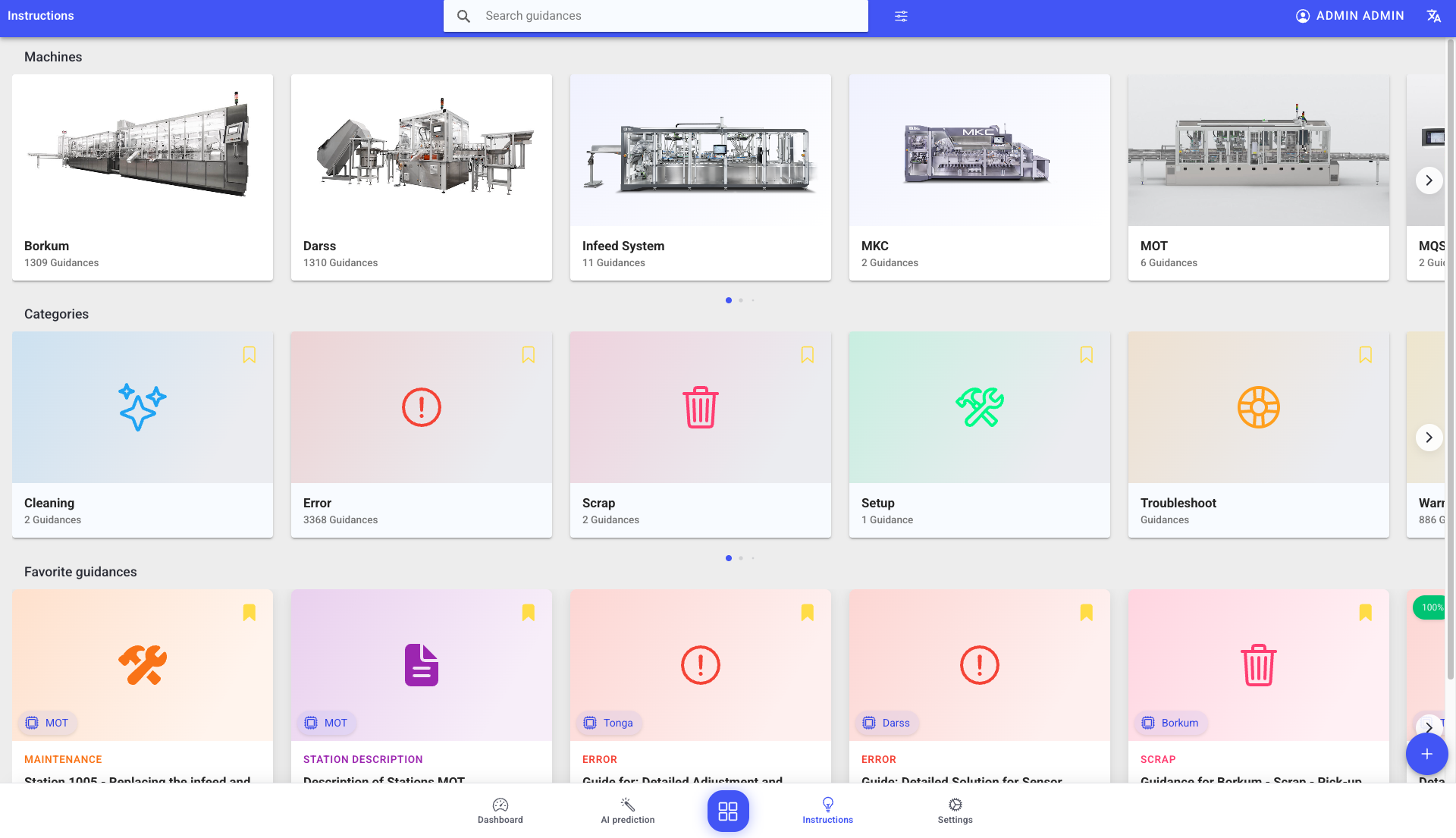Click the '1309 Guidances' text
Viewport: 1456px width, 838px height.
point(61,262)
